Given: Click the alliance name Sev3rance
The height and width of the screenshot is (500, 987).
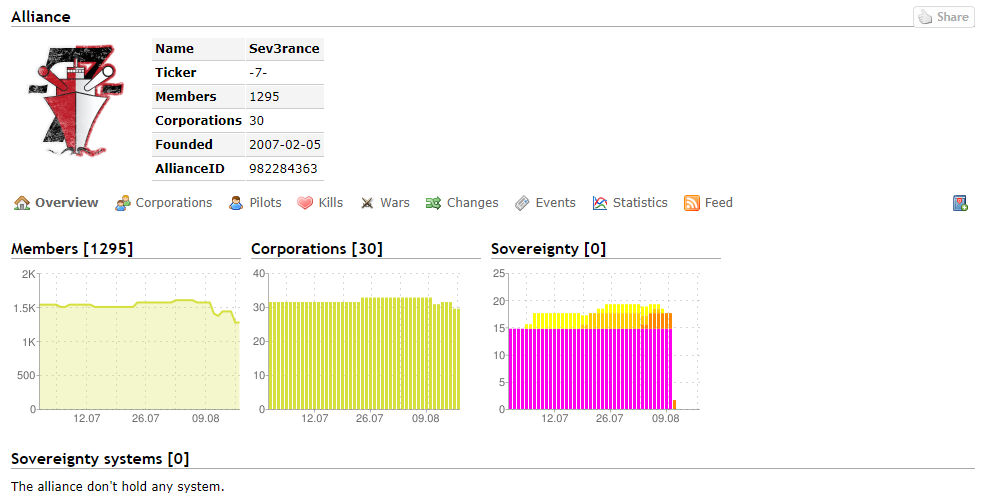Looking at the screenshot, I should tap(284, 48).
